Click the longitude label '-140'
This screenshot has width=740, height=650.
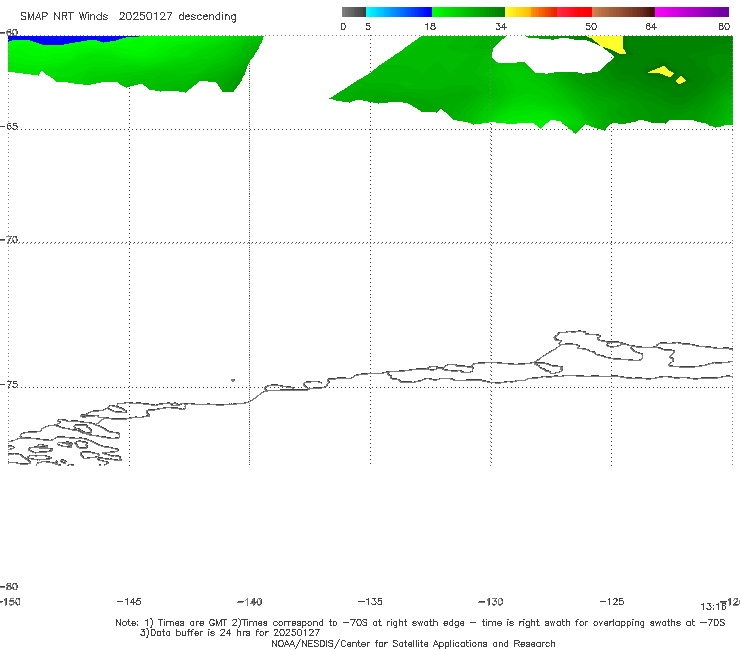(250, 602)
